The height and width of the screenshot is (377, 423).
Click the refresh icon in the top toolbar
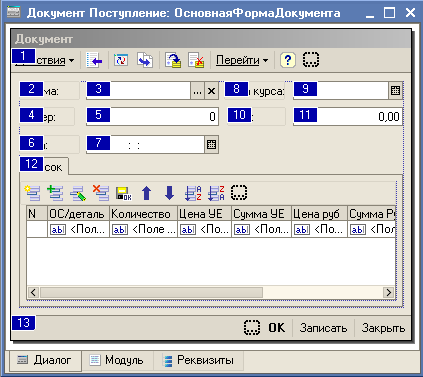[121, 60]
